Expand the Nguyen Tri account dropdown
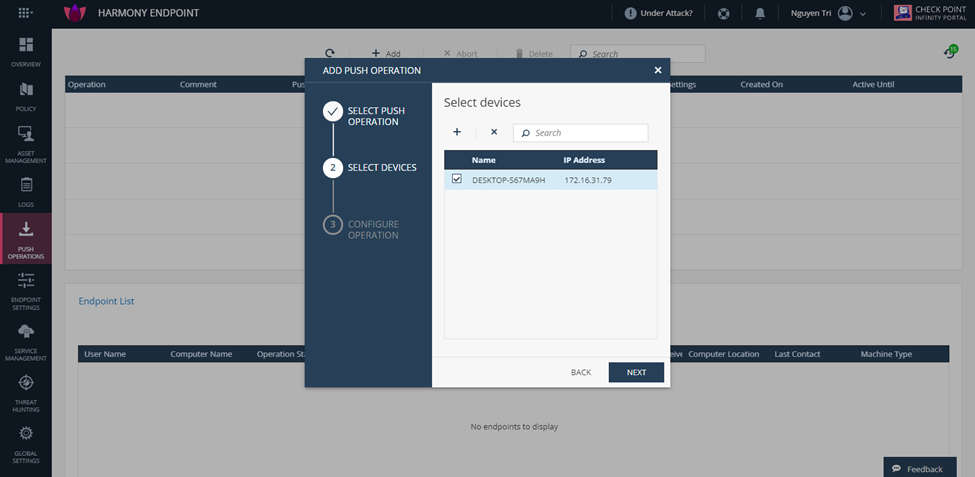Screen dimensions: 975x477 click(862, 14)
